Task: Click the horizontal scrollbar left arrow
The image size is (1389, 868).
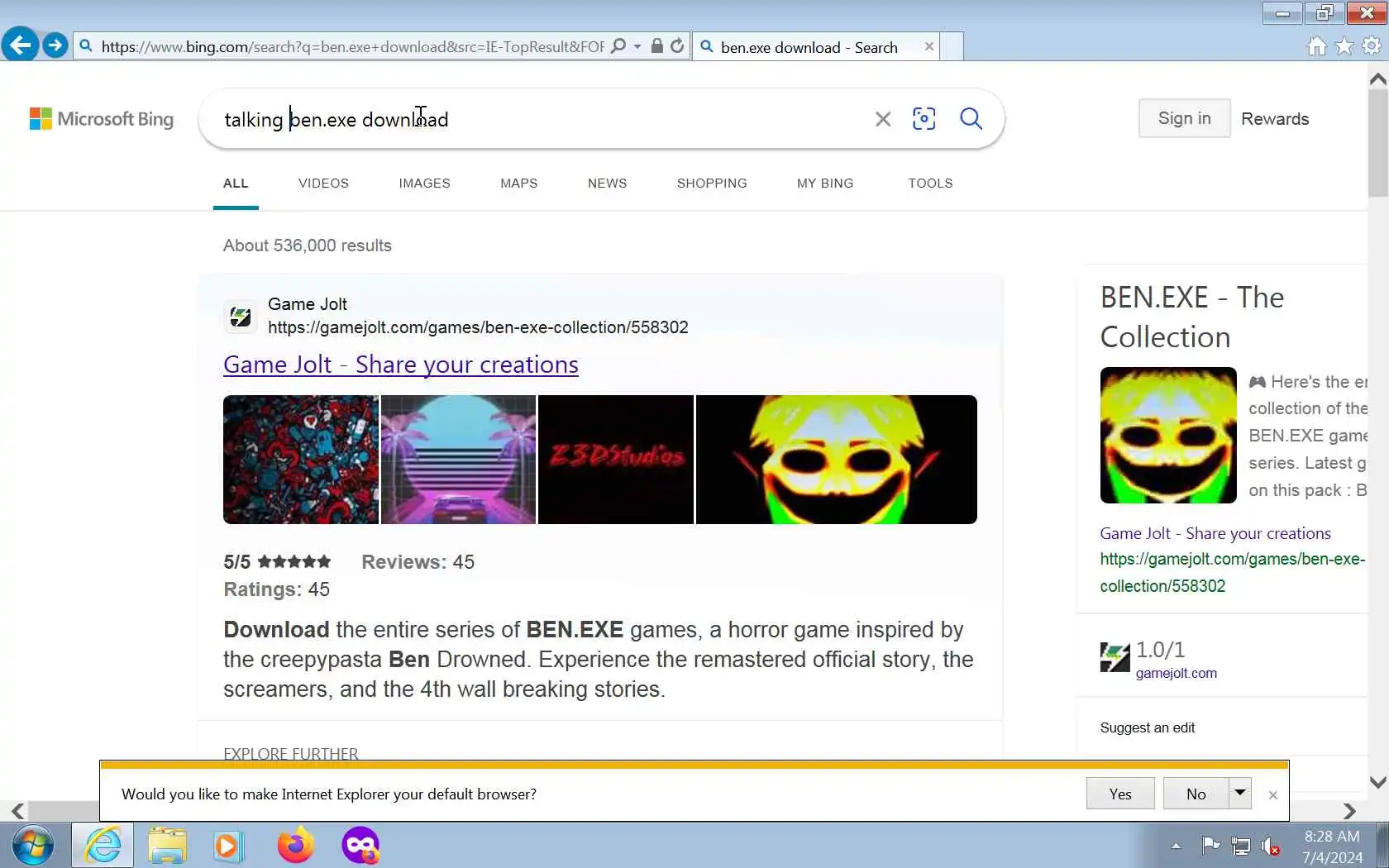Action: pos(17,811)
